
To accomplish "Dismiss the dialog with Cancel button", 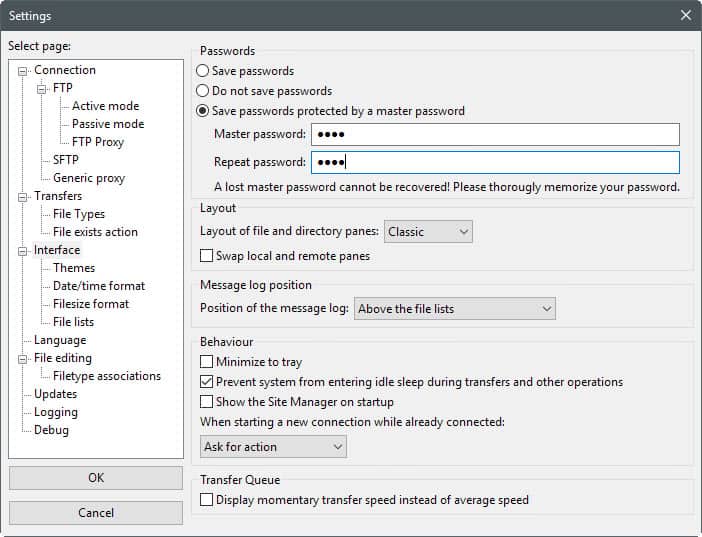I will [x=96, y=513].
